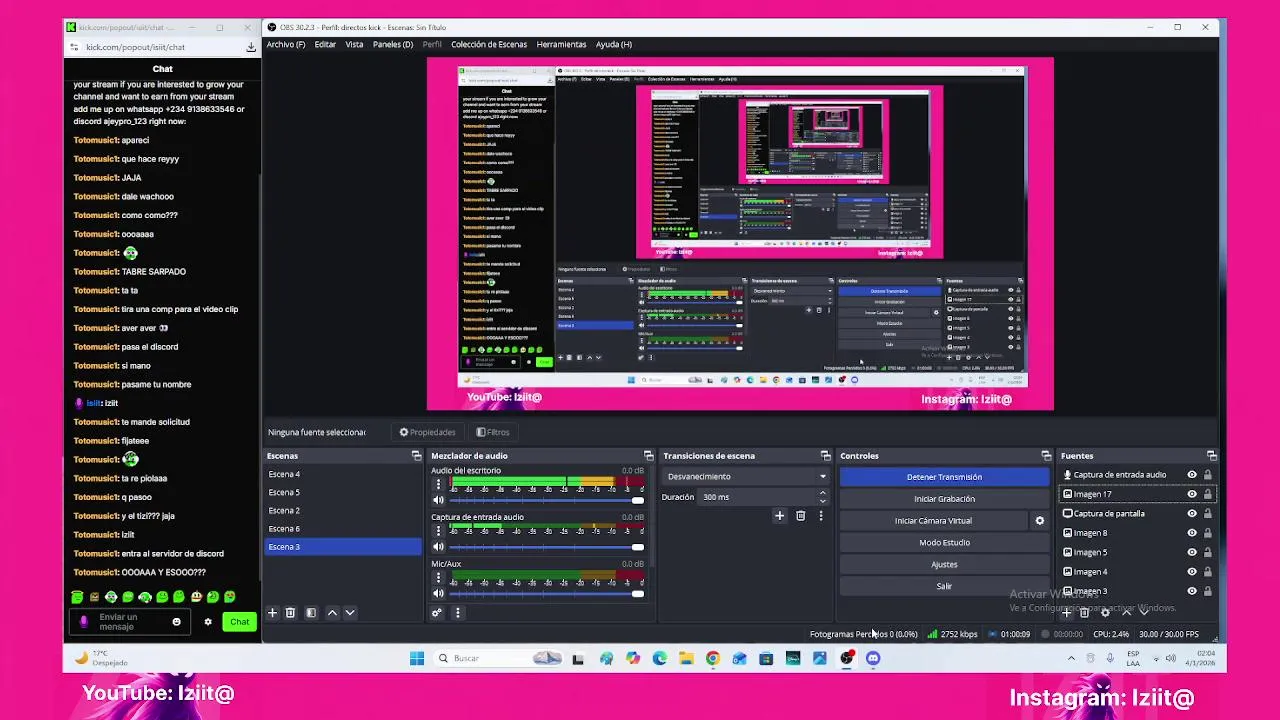
Task: Open File Explorer from the taskbar
Action: [x=686, y=658]
